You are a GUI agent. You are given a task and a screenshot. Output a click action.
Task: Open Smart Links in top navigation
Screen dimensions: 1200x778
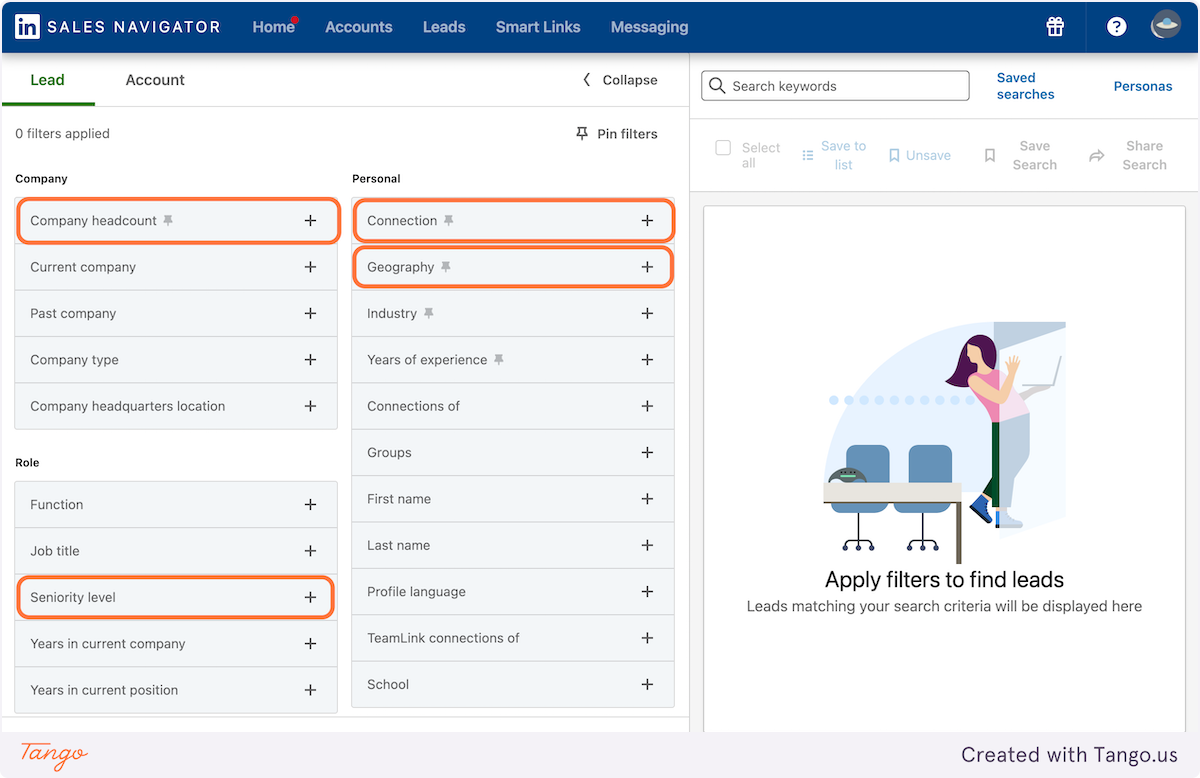(x=538, y=27)
